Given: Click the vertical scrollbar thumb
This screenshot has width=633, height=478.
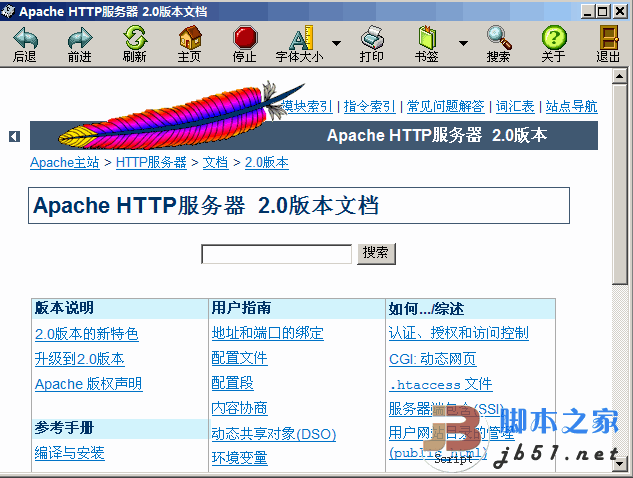Looking at the screenshot, I should pos(619,184).
